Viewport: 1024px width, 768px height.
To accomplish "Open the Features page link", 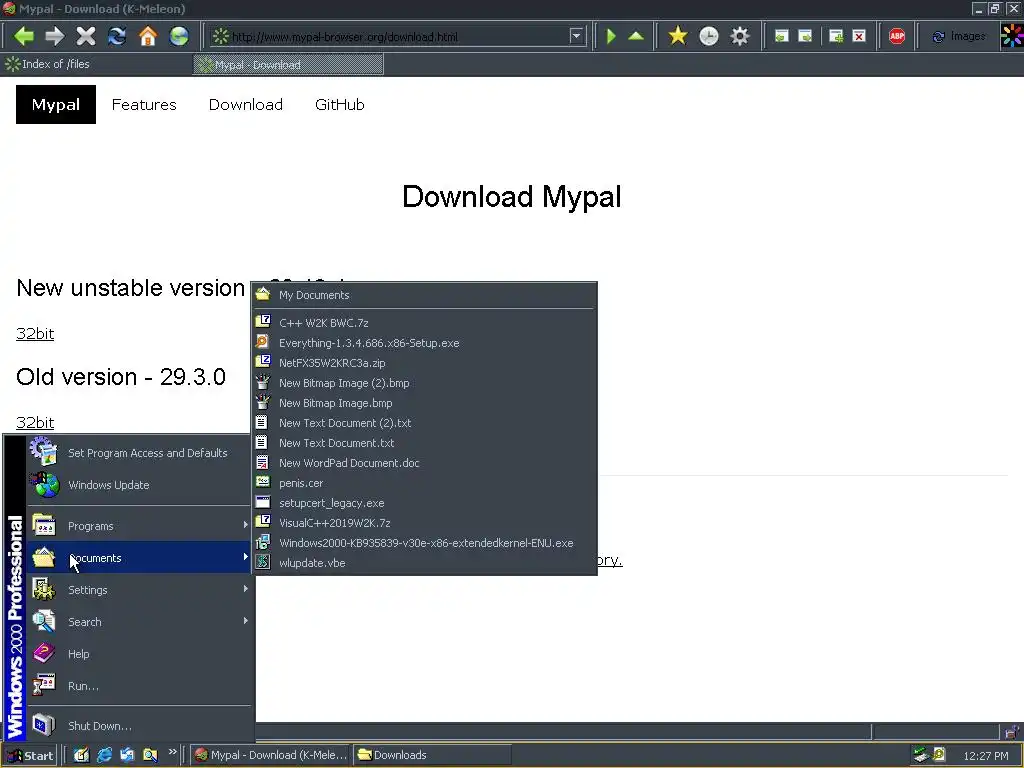I will tap(144, 104).
